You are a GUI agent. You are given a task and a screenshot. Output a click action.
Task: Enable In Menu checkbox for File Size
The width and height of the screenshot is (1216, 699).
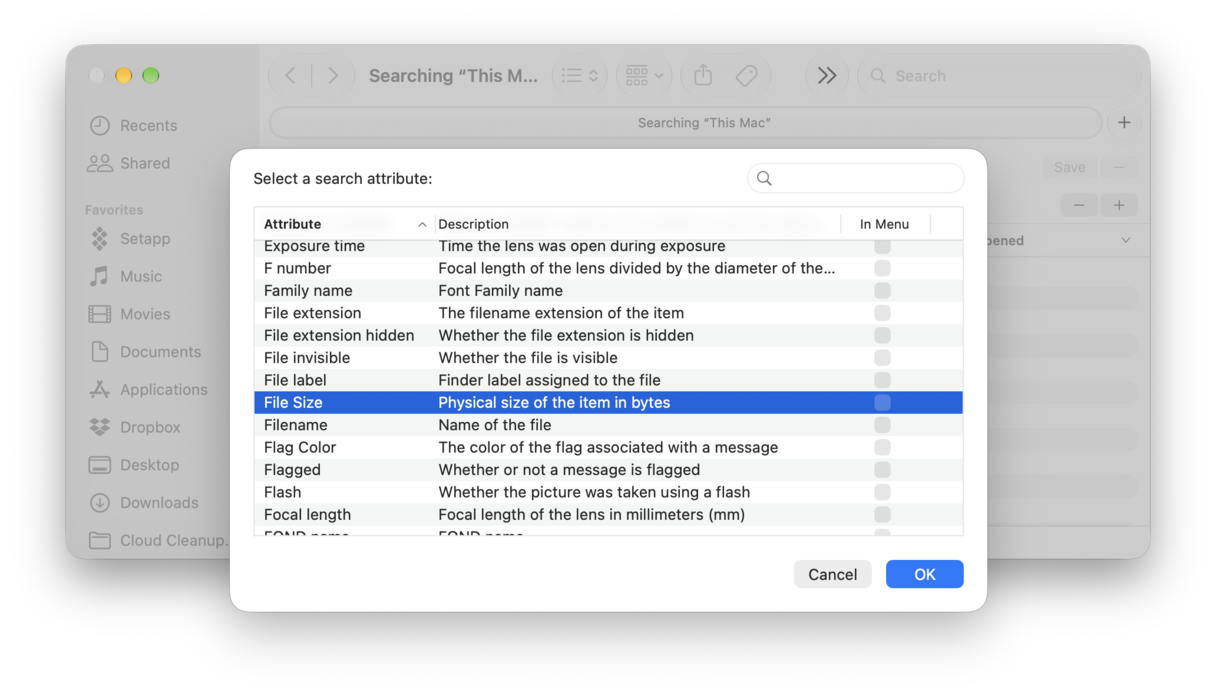(x=882, y=403)
